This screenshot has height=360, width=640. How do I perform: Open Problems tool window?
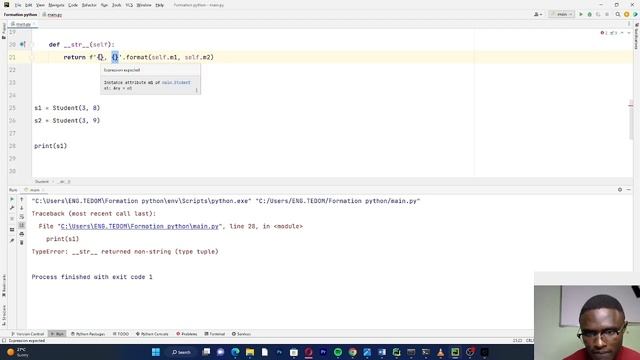pos(187,334)
